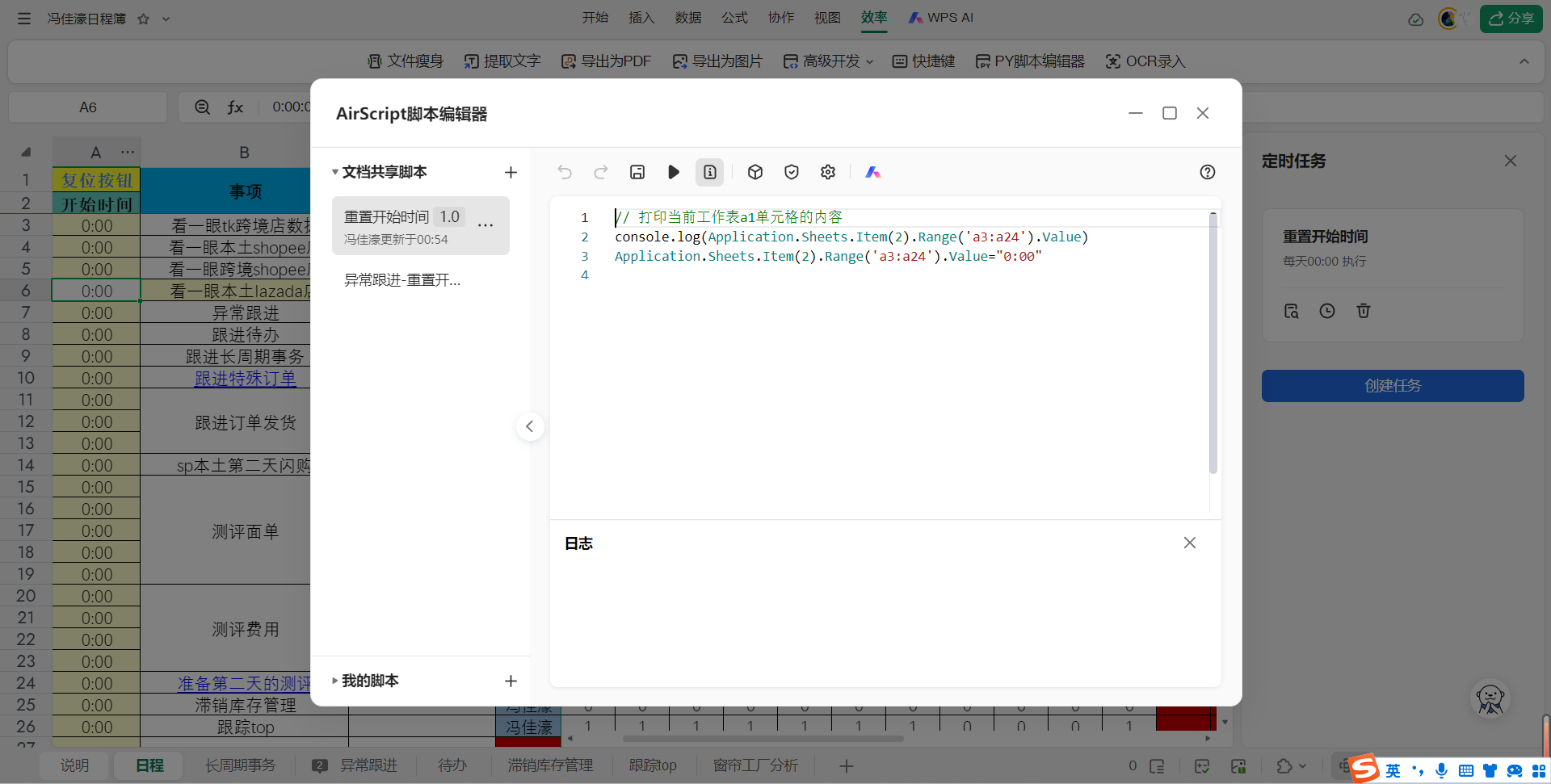
Task: Collapse the 文档共享脚本 section
Action: click(335, 172)
